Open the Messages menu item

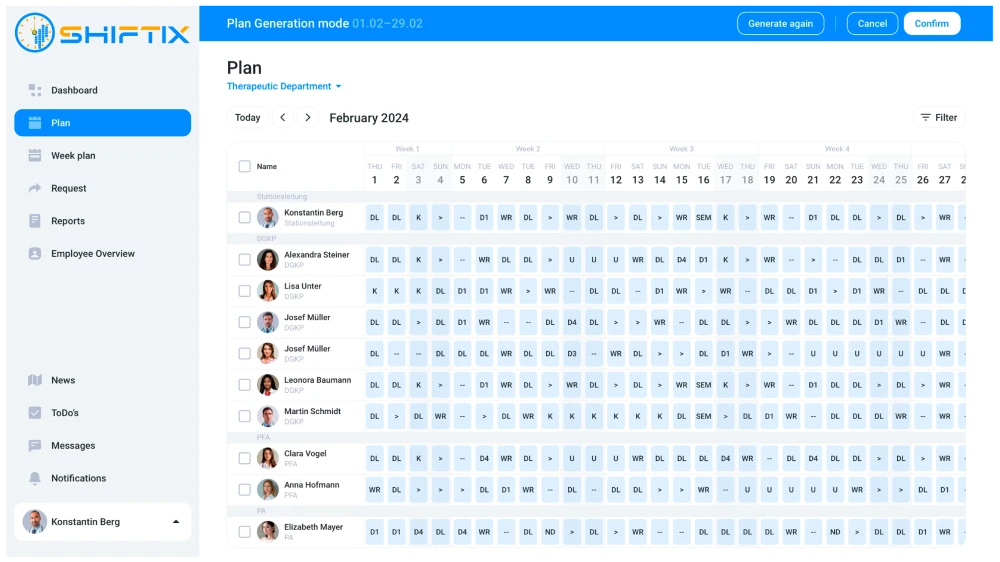(103, 445)
